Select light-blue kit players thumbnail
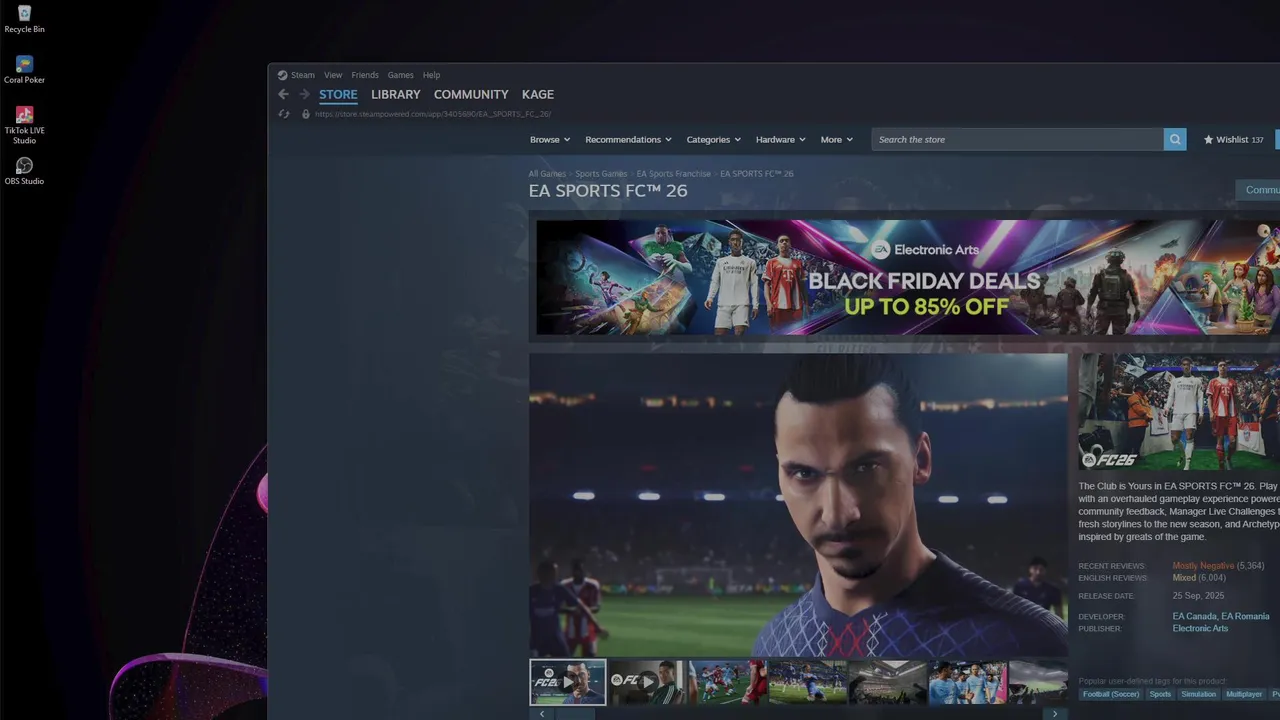Screen dimensions: 1280x720 (x=968, y=682)
